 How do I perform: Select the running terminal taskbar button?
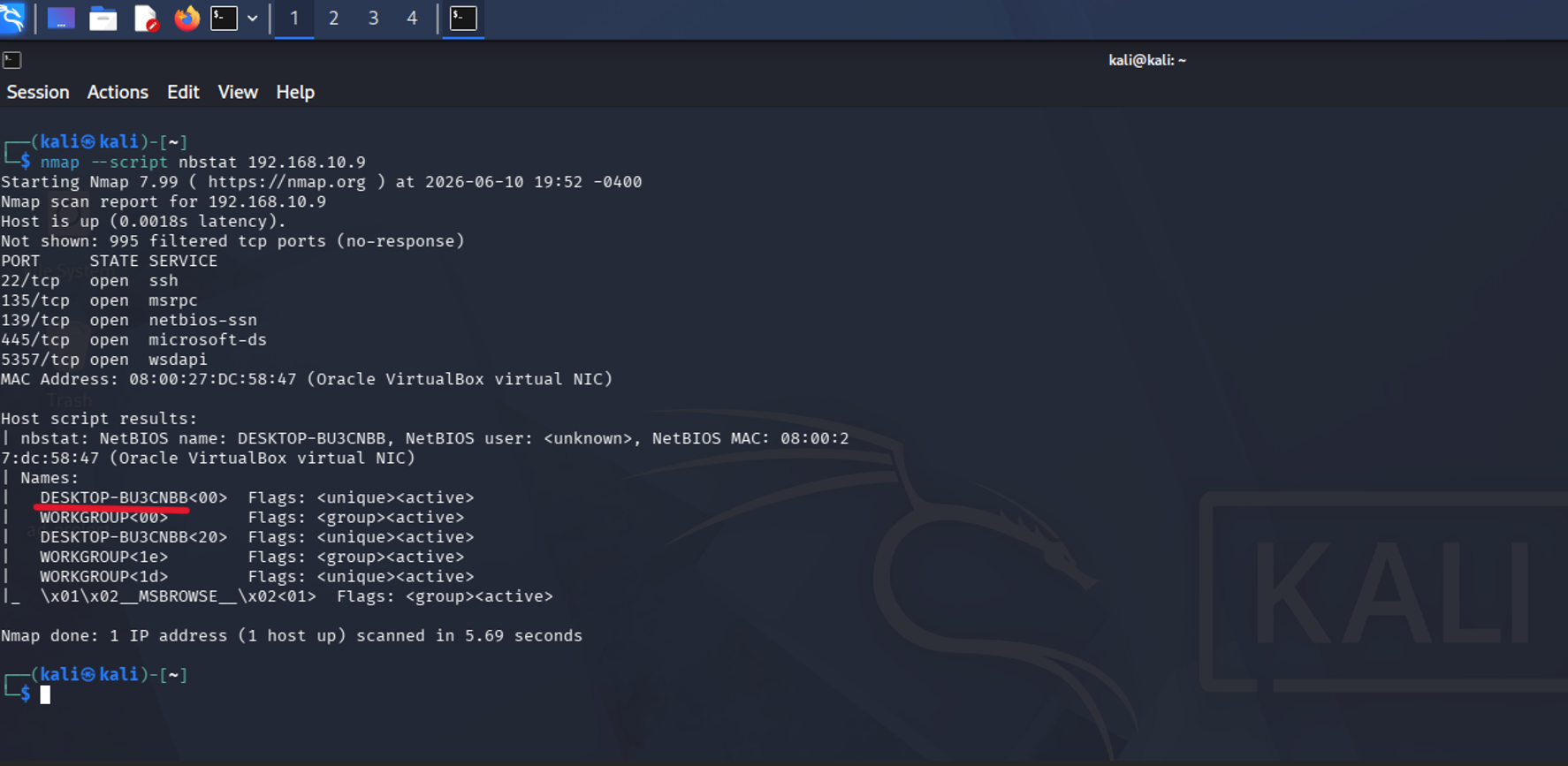tap(463, 19)
